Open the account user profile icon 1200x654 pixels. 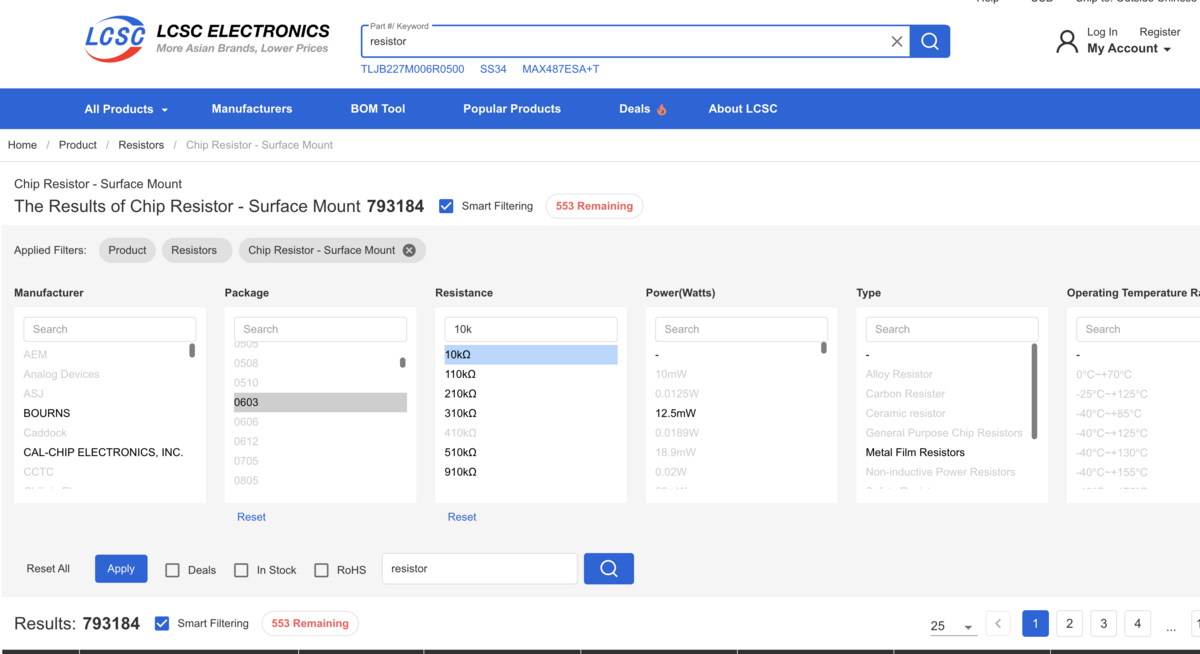click(x=1067, y=41)
